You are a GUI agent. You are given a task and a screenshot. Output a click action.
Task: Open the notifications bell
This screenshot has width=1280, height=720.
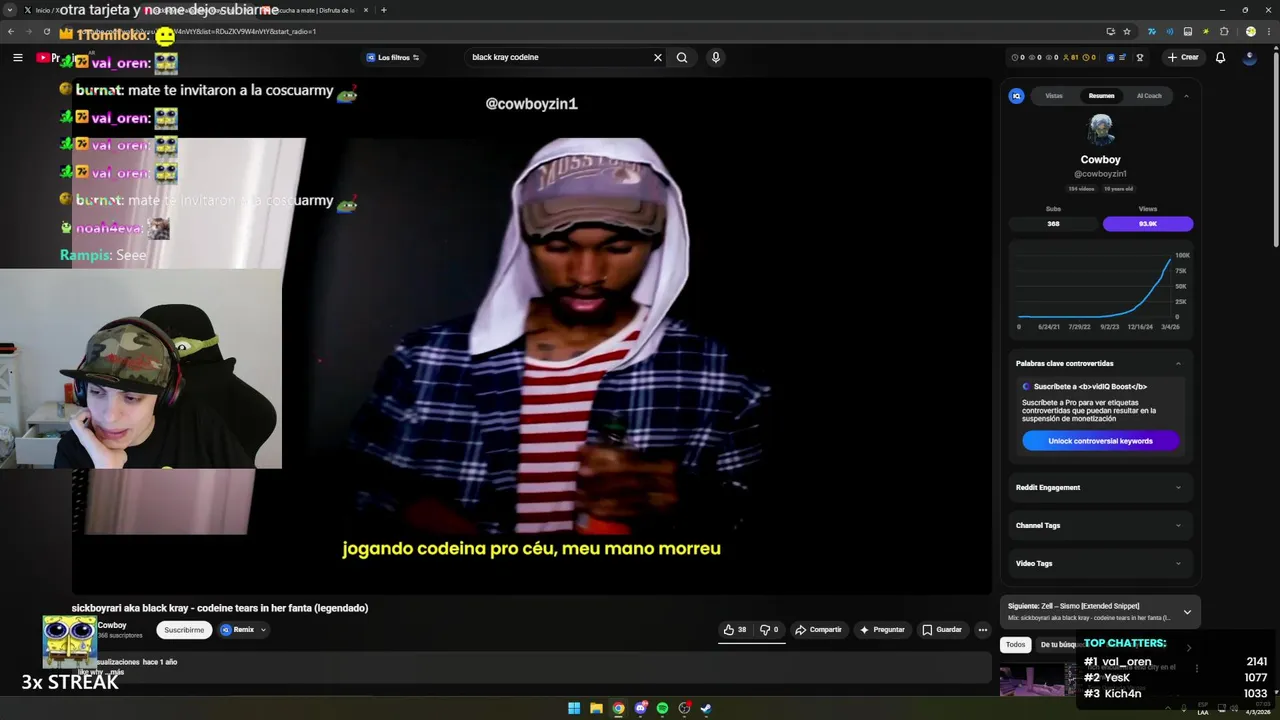[x=1220, y=57]
